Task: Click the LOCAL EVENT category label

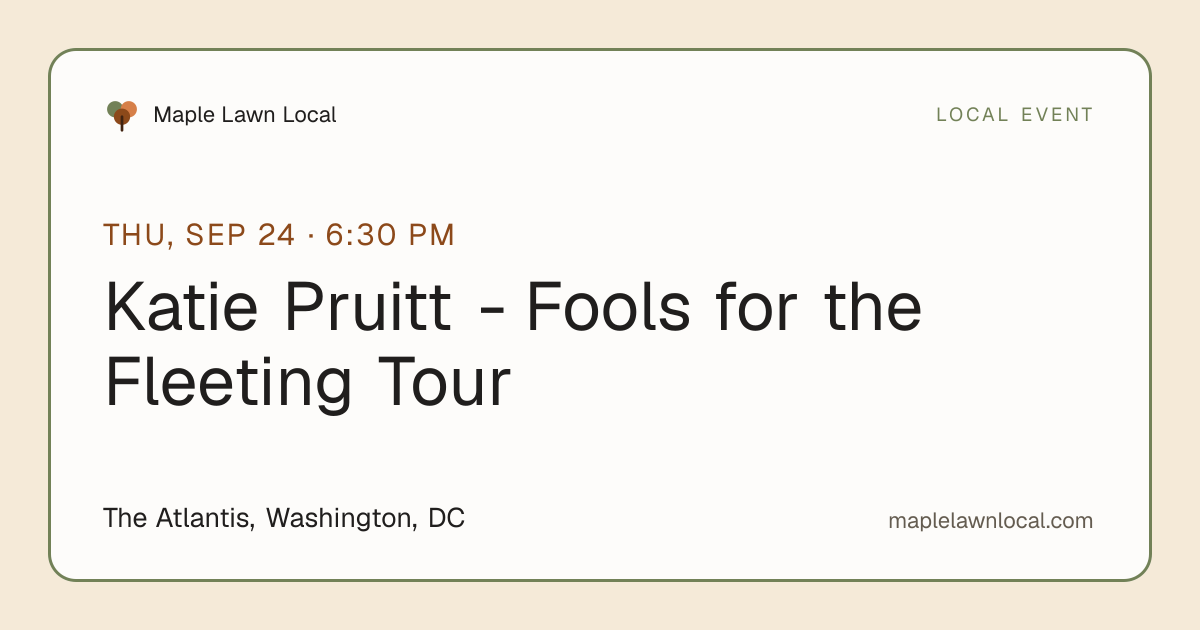Action: [x=1015, y=115]
